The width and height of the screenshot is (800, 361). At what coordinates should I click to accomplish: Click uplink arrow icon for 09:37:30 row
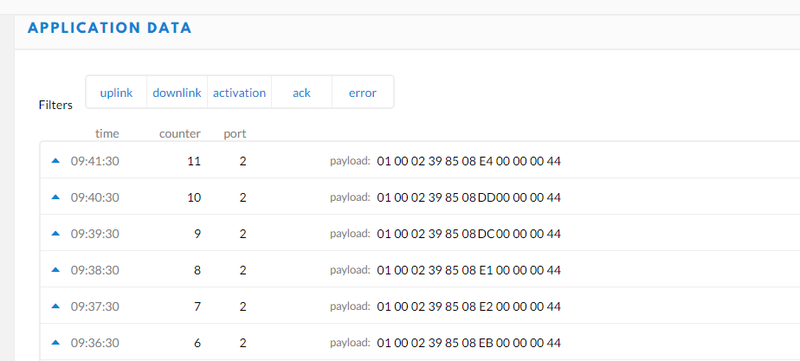(56, 306)
